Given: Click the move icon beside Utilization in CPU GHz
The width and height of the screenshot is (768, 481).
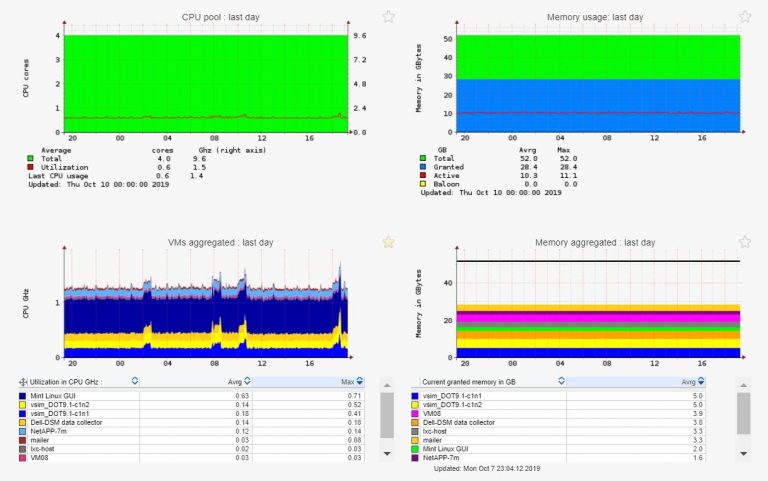Looking at the screenshot, I should 23,382.
